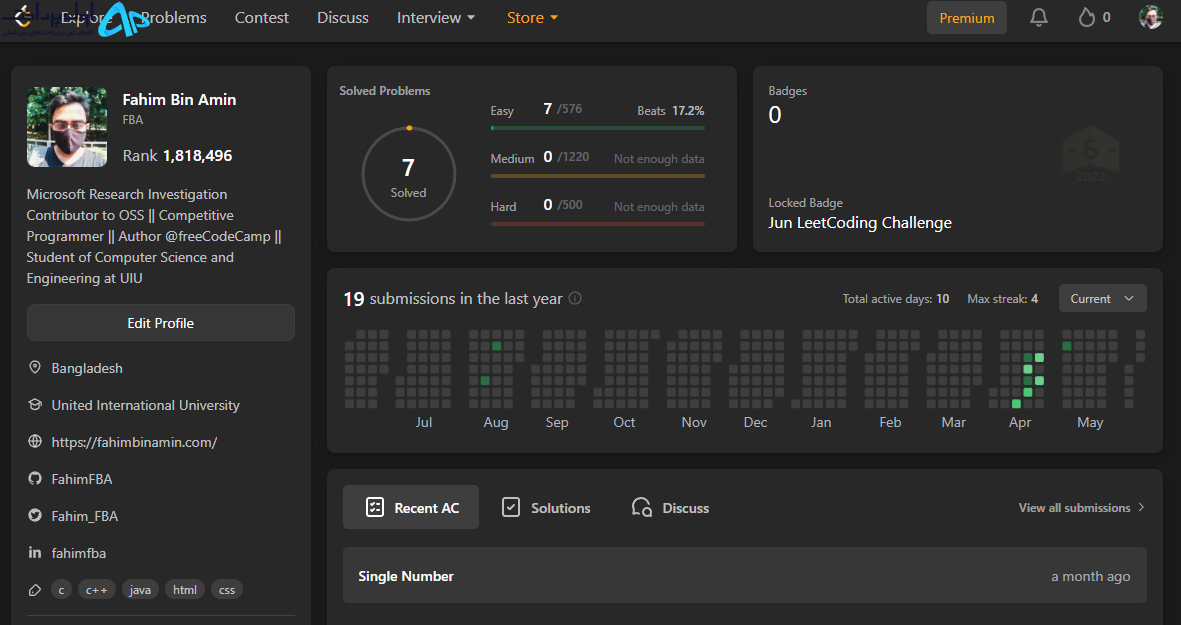Click the skills tag icon
The width and height of the screenshot is (1181, 625).
35,590
